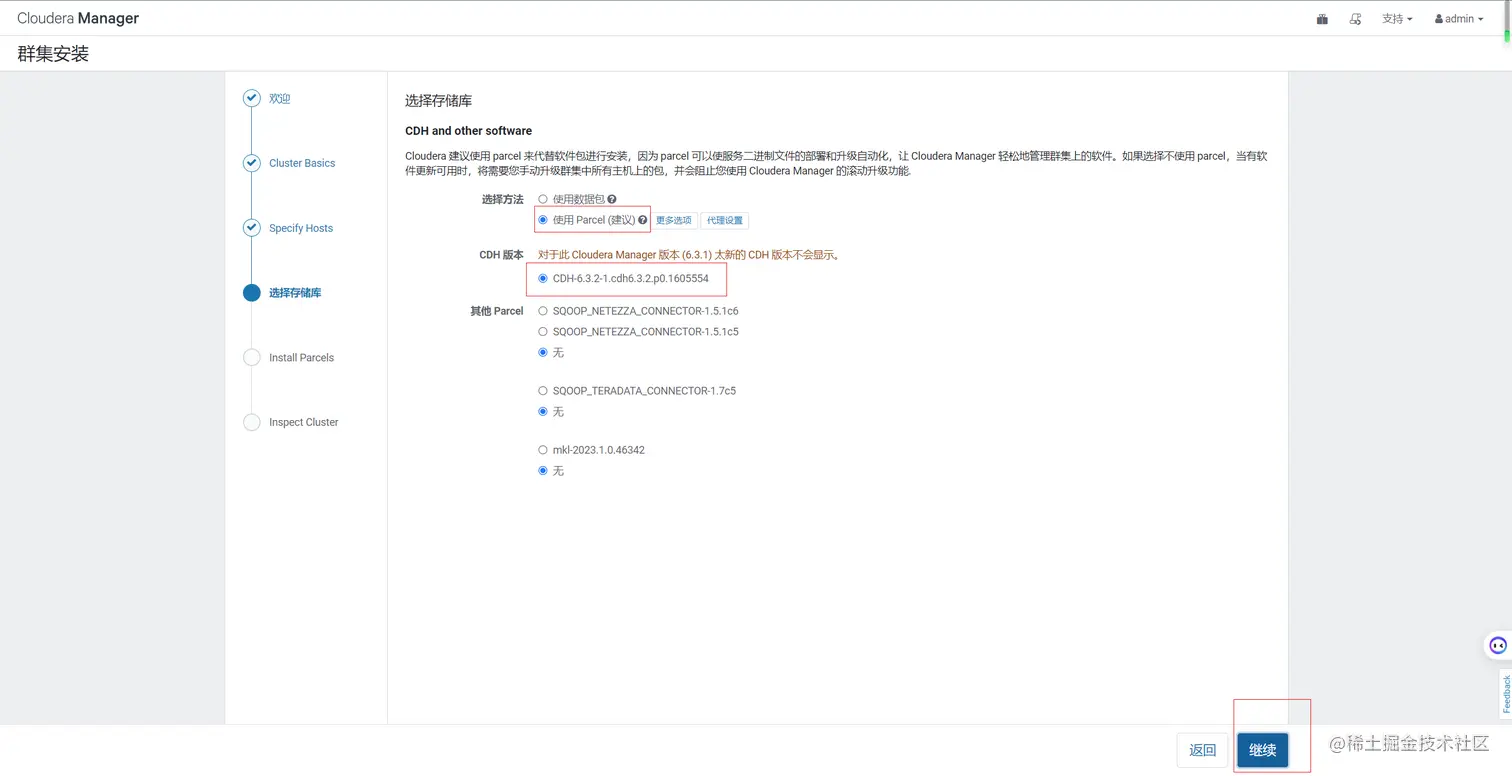1512x776 pixels.
Task: Click the empty Install Parcels step circle
Action: pyautogui.click(x=252, y=357)
